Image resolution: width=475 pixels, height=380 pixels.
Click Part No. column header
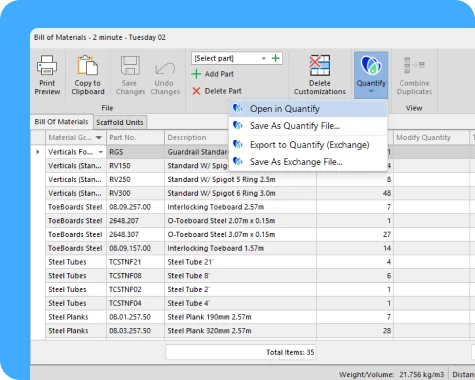[x=135, y=137]
